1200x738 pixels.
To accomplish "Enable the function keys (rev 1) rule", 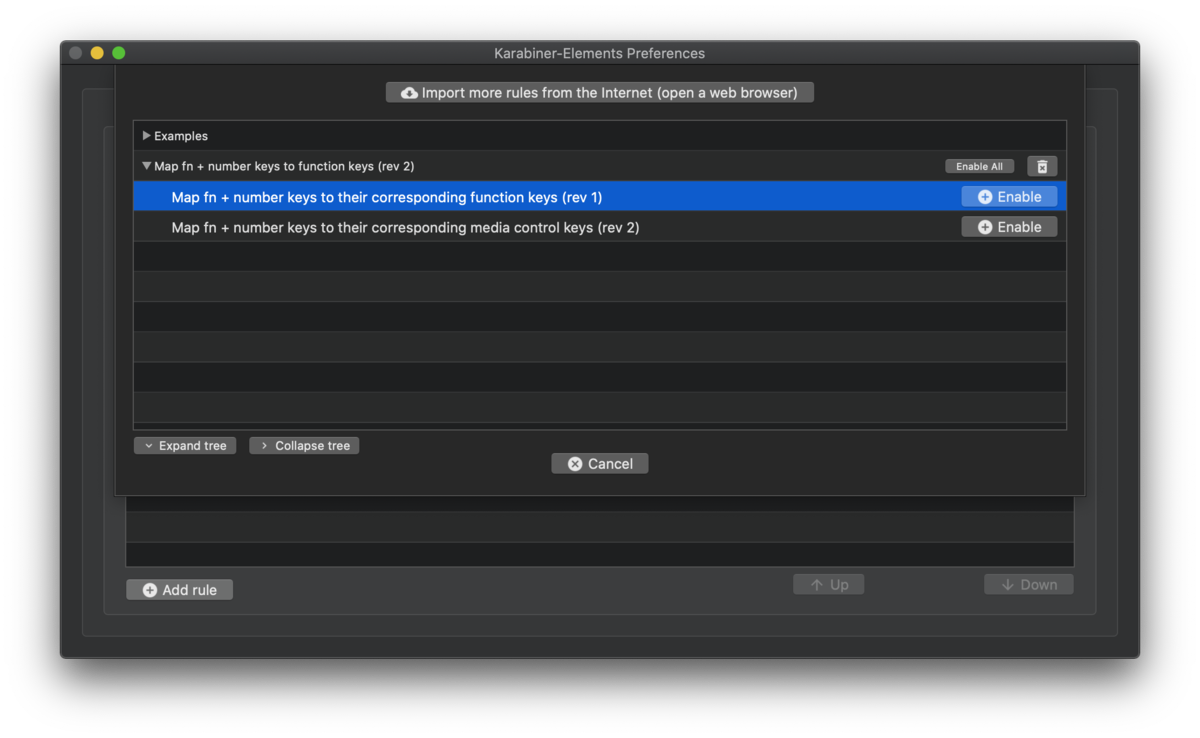I will pyautogui.click(x=1009, y=197).
